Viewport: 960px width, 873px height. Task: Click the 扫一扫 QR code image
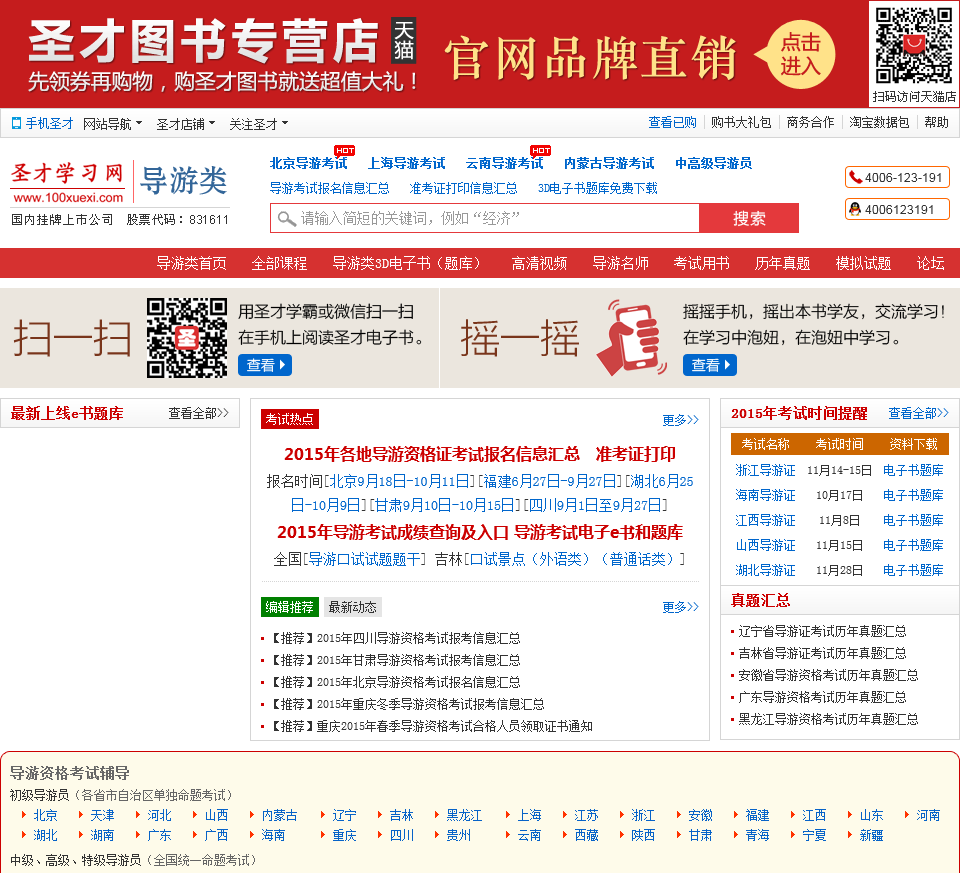click(187, 338)
